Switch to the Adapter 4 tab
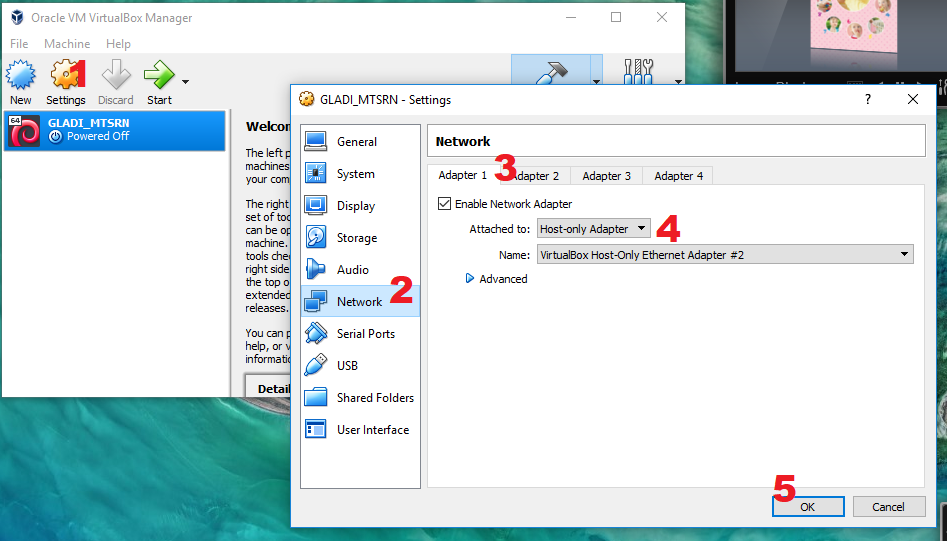 coord(678,176)
